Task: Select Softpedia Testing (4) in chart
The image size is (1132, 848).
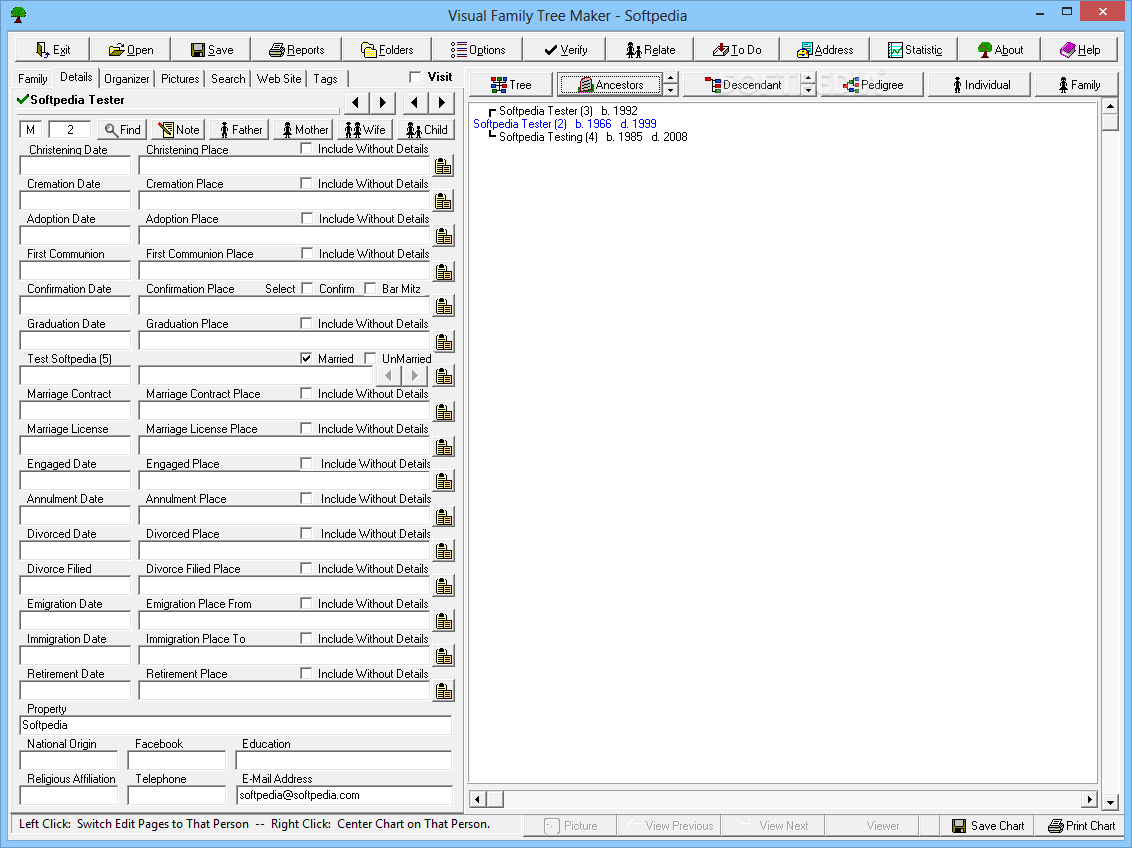Action: pos(593,137)
